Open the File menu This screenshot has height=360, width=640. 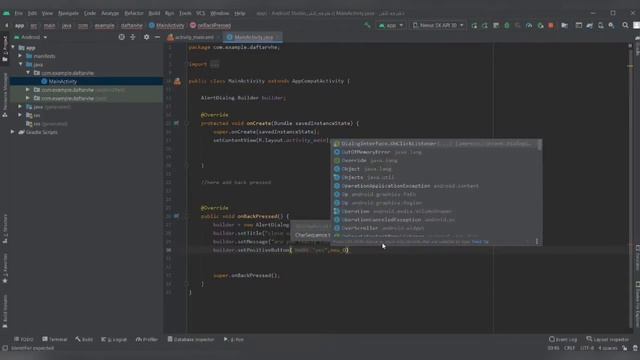point(19,13)
